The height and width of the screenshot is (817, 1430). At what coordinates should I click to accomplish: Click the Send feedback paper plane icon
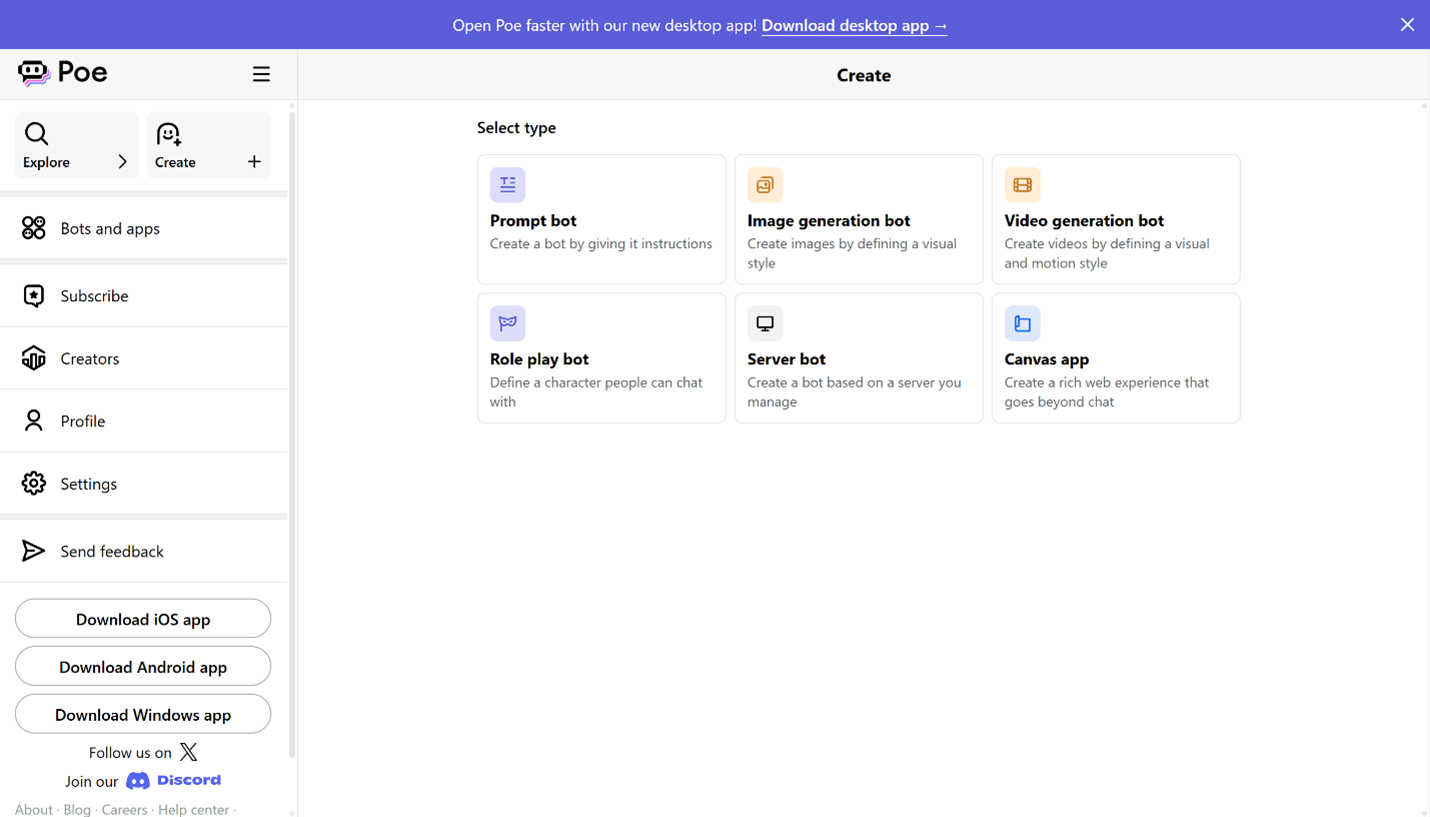pyautogui.click(x=34, y=551)
